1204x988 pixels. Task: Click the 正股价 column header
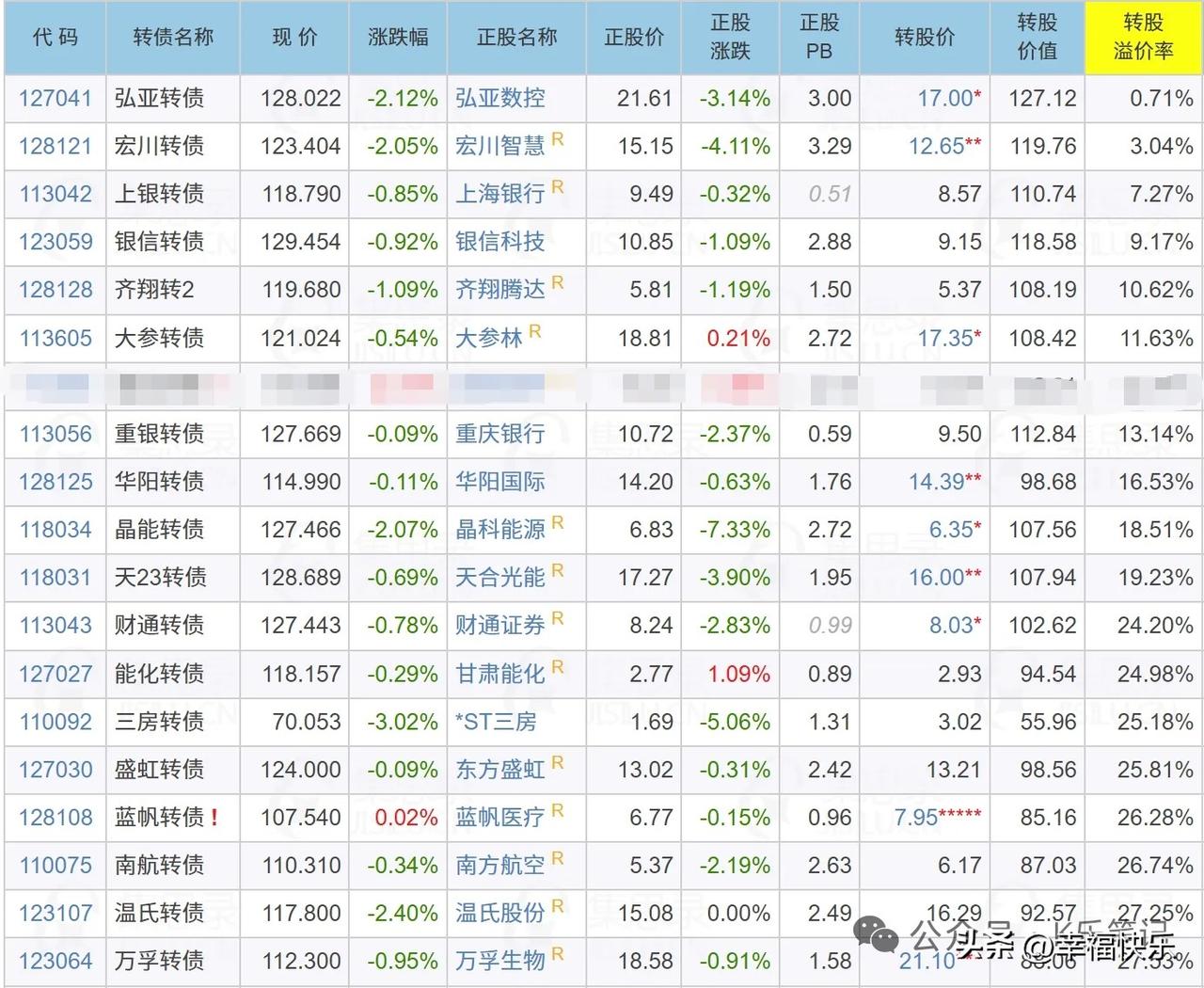(x=634, y=37)
